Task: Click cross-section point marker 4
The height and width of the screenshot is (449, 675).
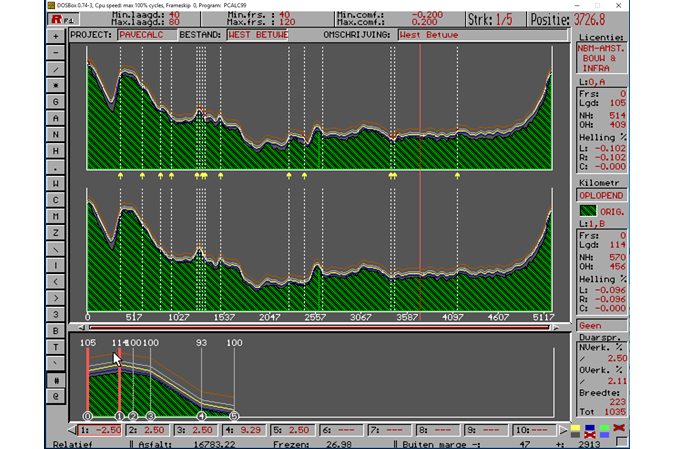Action: [201, 416]
